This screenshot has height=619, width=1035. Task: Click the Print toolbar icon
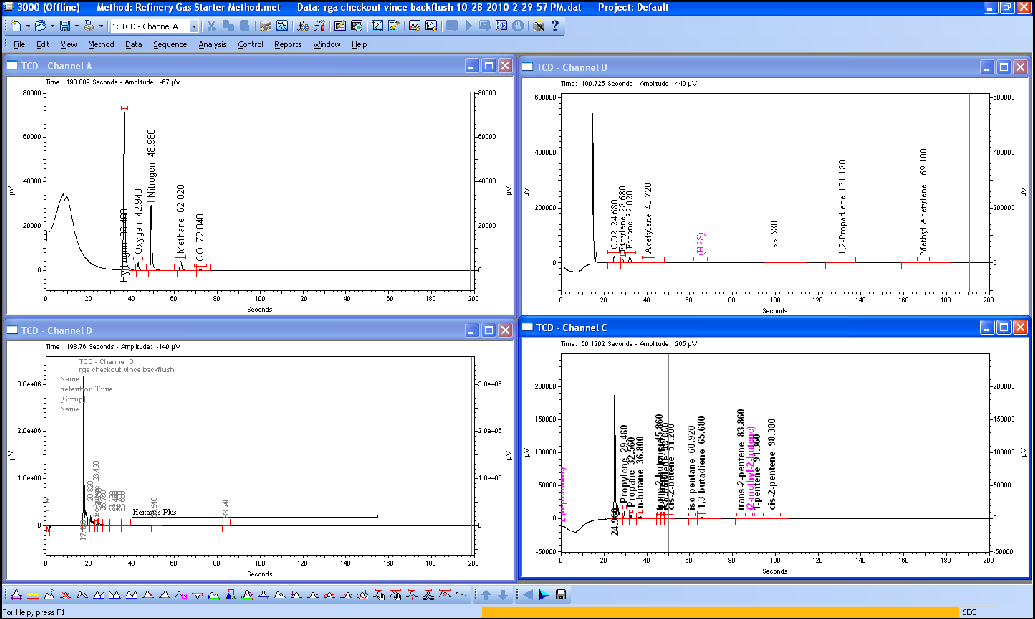point(88,26)
